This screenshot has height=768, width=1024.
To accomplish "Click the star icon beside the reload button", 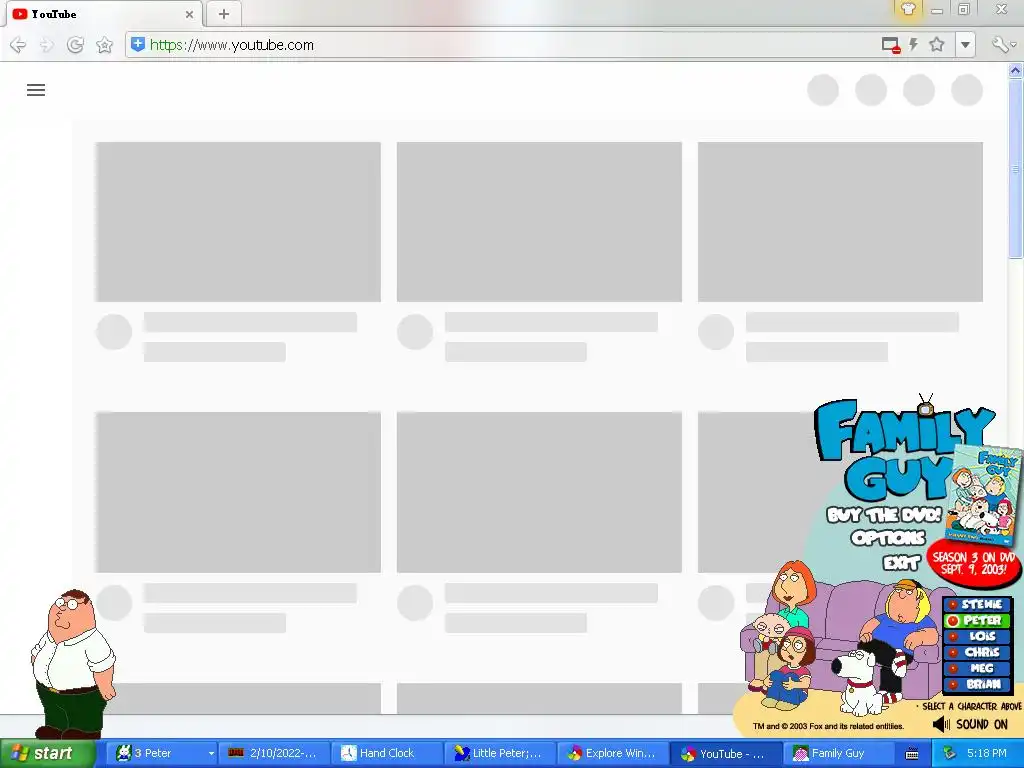I will coord(104,45).
